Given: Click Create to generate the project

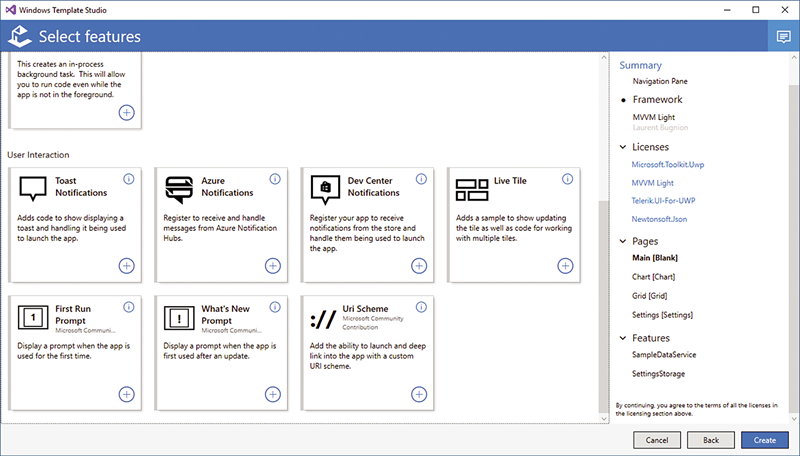Looking at the screenshot, I should pos(765,440).
